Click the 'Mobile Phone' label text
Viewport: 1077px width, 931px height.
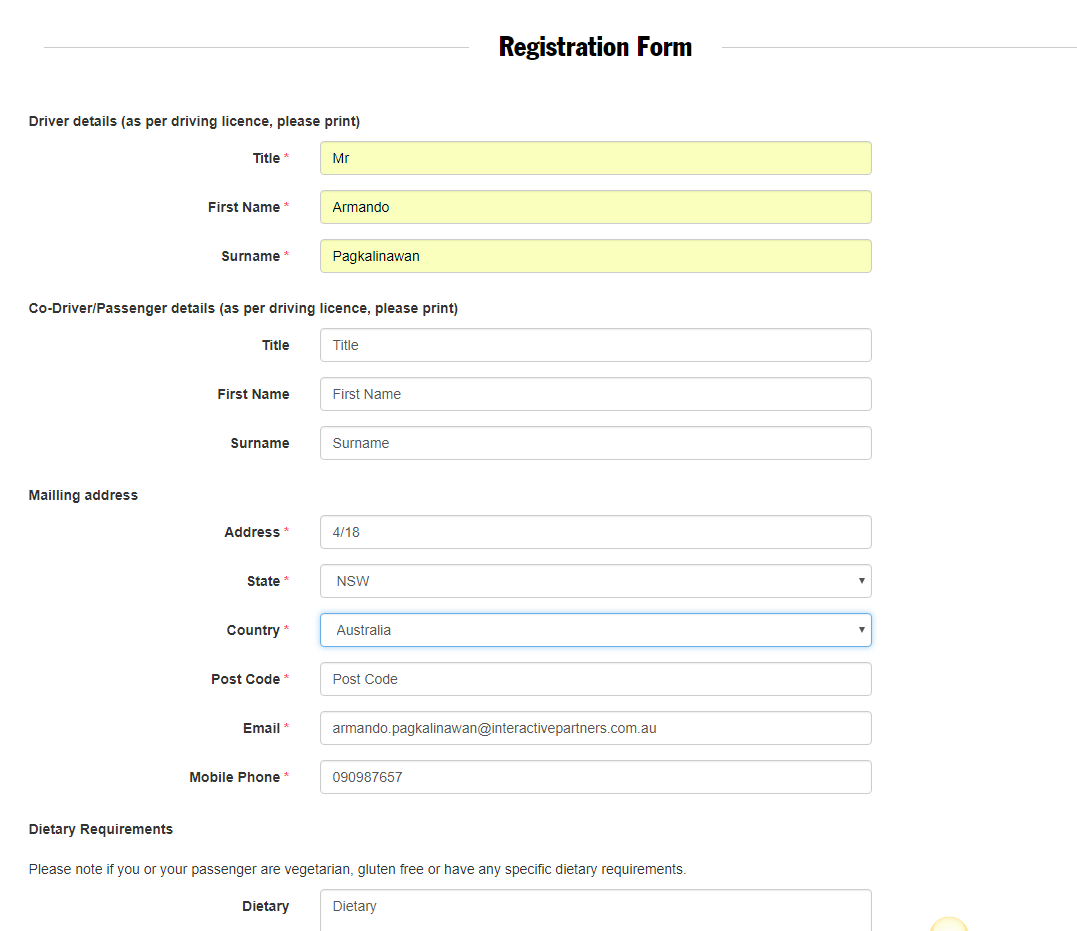tap(234, 777)
